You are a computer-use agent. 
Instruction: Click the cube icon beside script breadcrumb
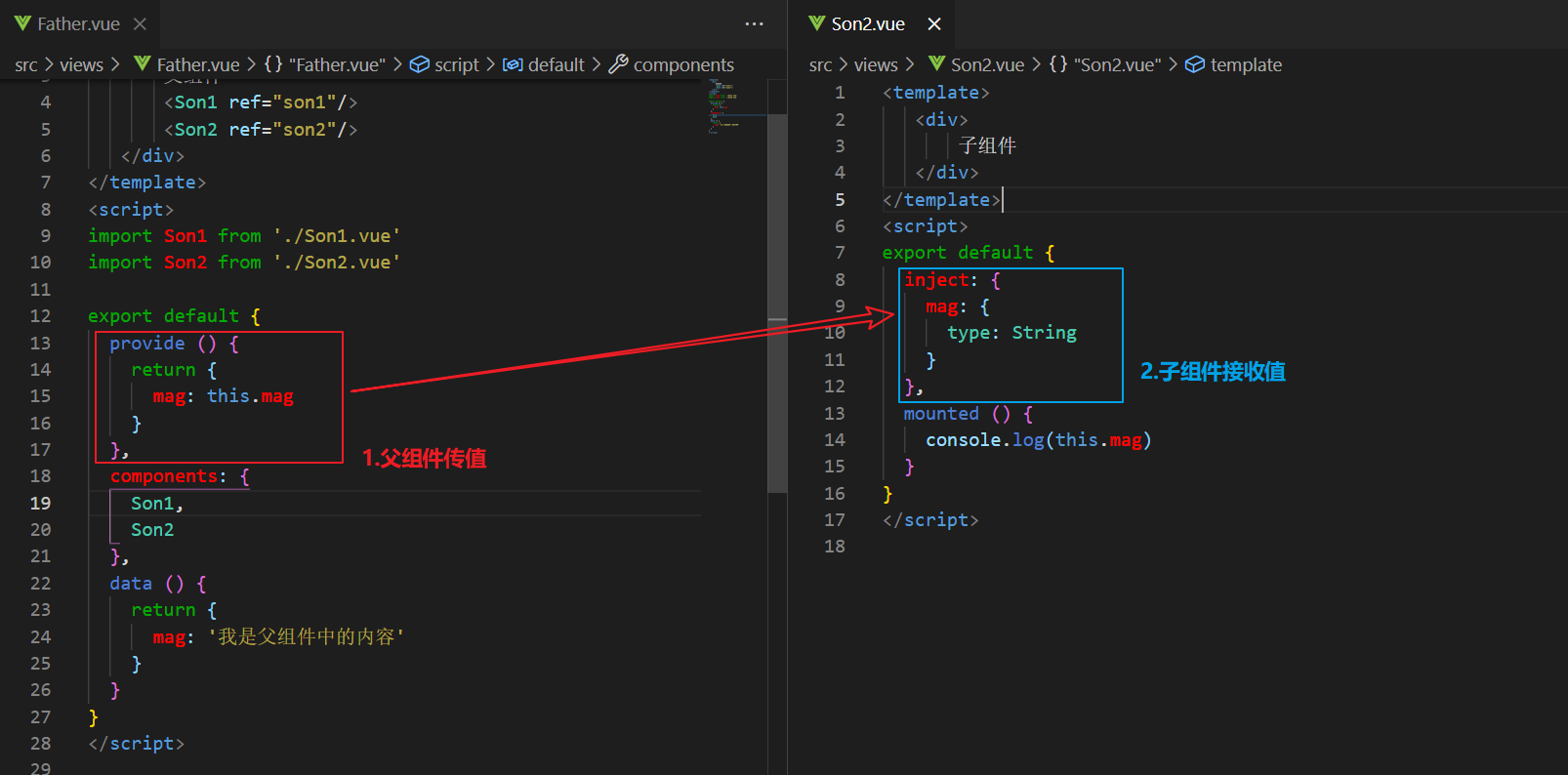420,64
